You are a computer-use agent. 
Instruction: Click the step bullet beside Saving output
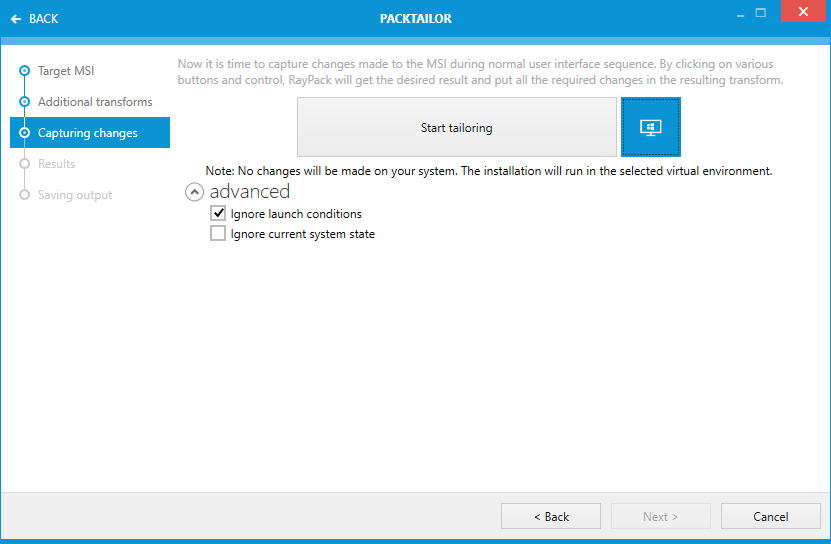pyautogui.click(x=24, y=195)
